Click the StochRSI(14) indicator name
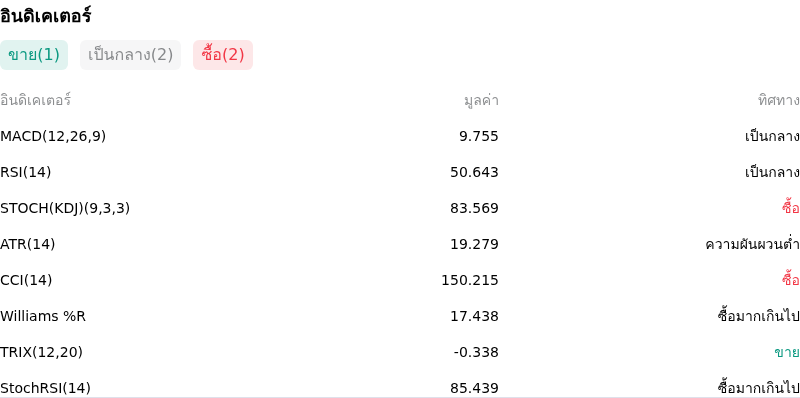Image resolution: width=800 pixels, height=398 pixels. click(45, 388)
